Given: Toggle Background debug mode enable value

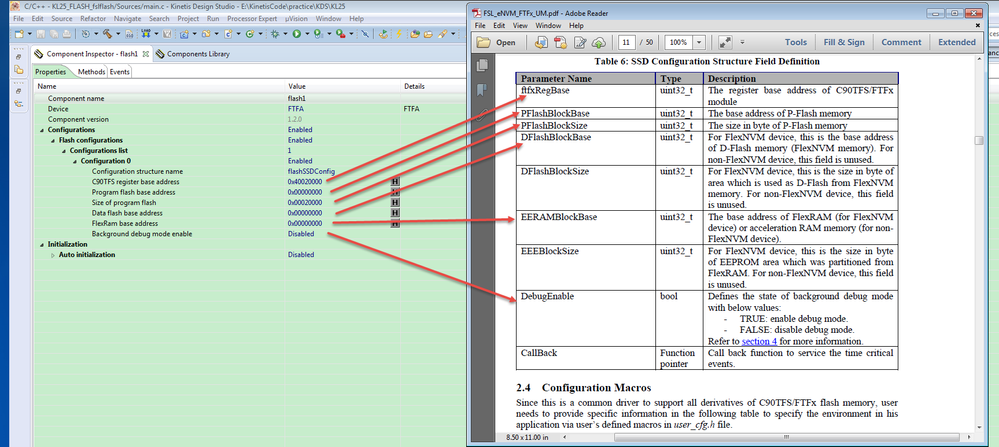Looking at the screenshot, I should pos(301,234).
